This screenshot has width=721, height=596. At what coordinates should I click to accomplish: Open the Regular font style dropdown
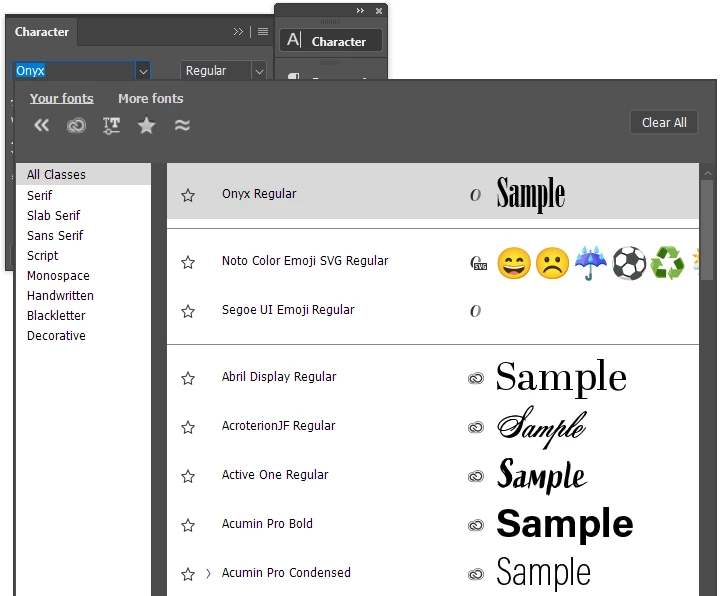pos(259,71)
